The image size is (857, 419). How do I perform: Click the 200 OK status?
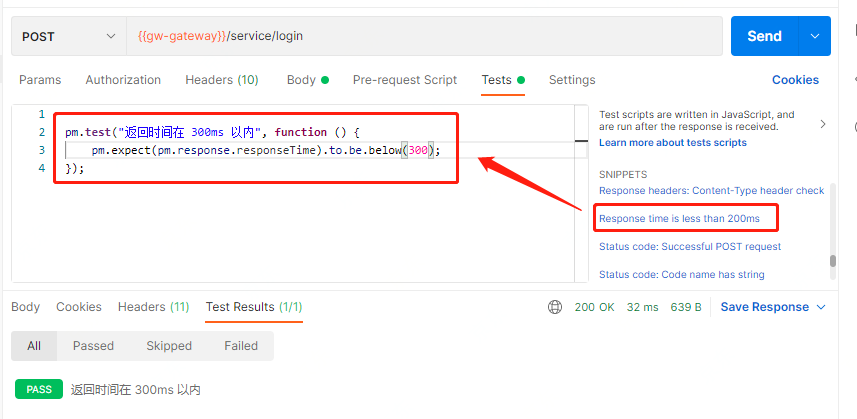tap(595, 307)
